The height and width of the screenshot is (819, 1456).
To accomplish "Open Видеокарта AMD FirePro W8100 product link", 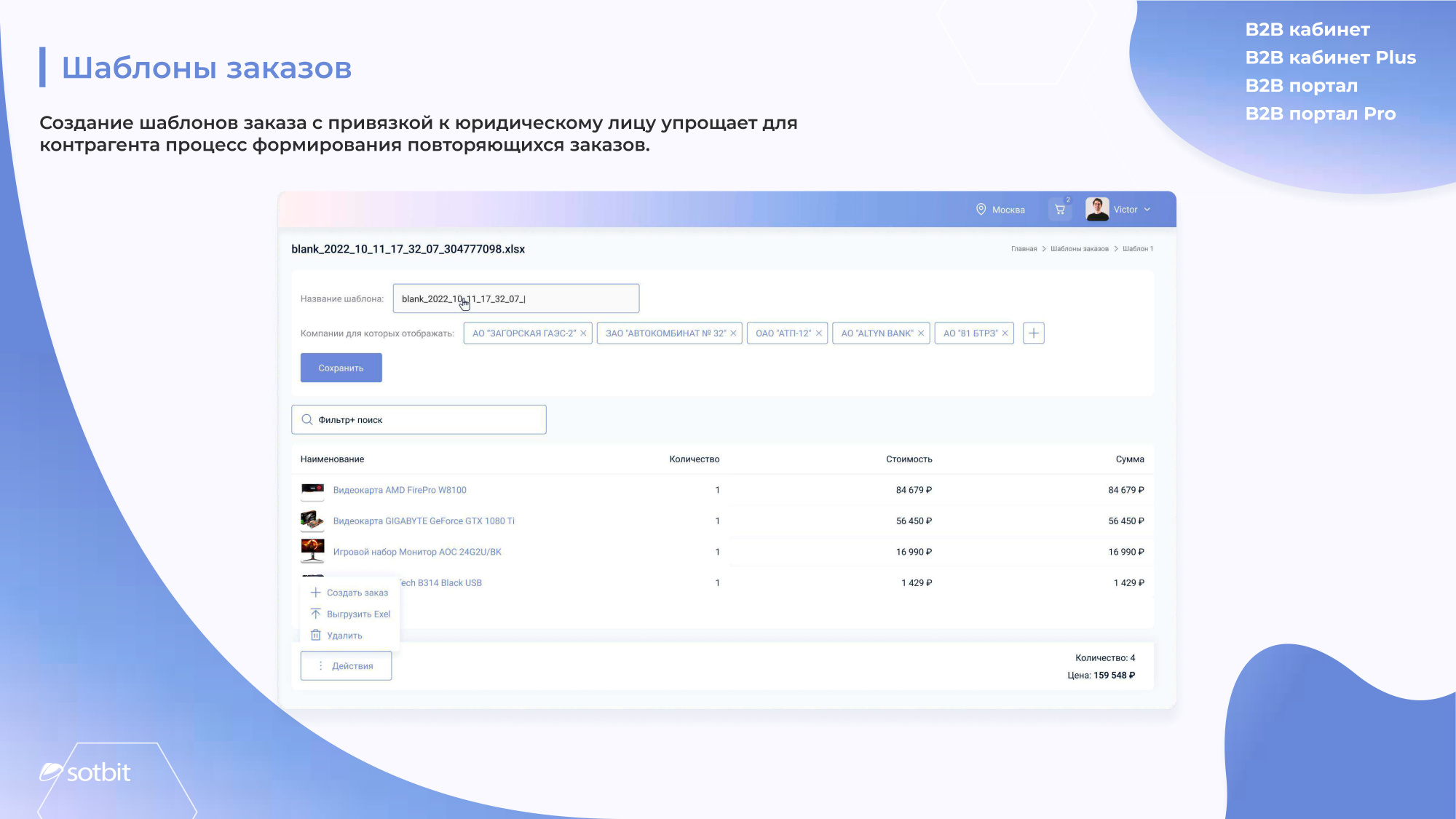I will tap(399, 490).
